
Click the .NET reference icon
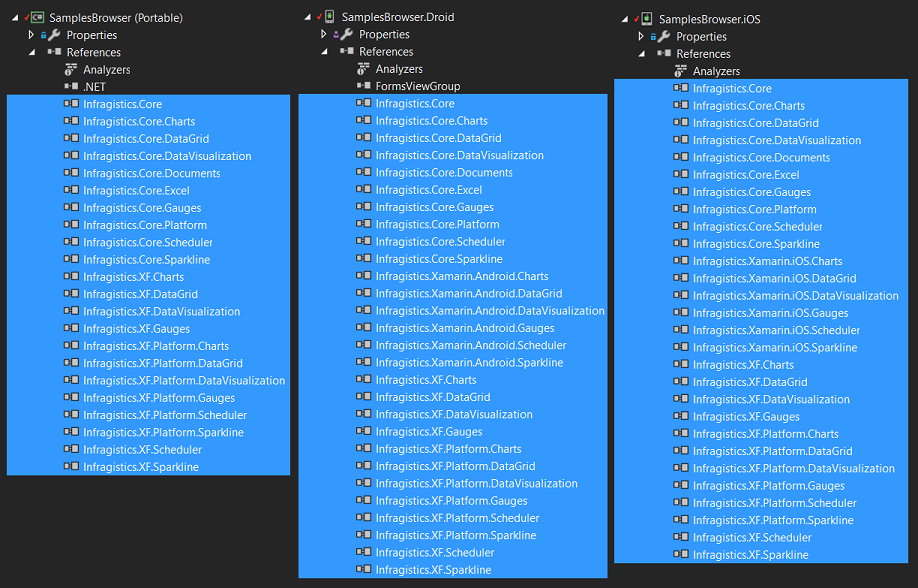[71, 87]
